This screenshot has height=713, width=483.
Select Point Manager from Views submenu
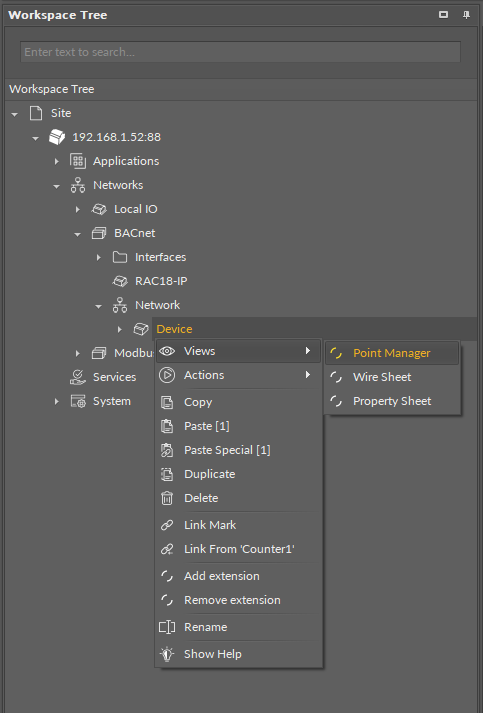point(392,353)
